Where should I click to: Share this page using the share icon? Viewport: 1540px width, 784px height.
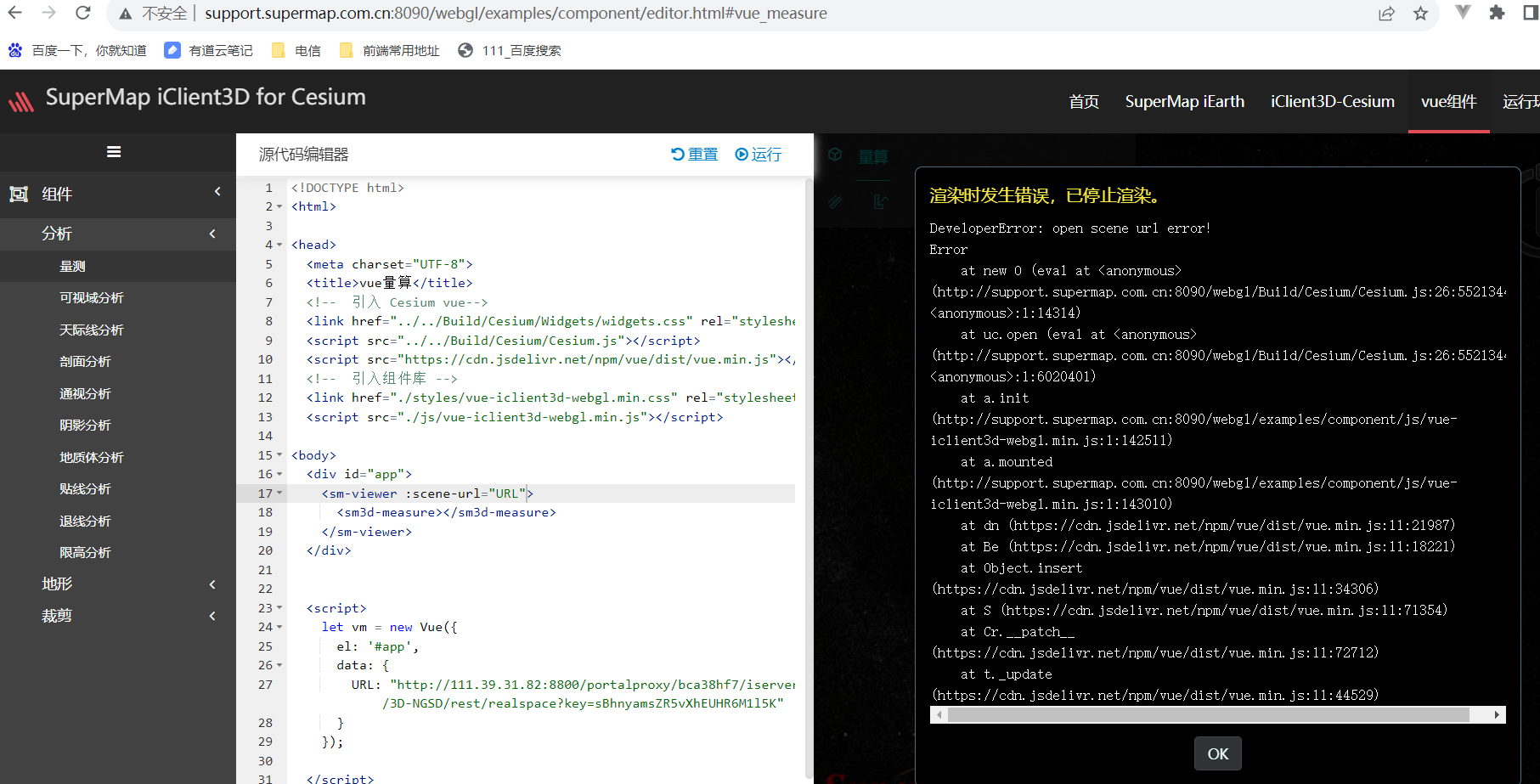[x=1386, y=14]
